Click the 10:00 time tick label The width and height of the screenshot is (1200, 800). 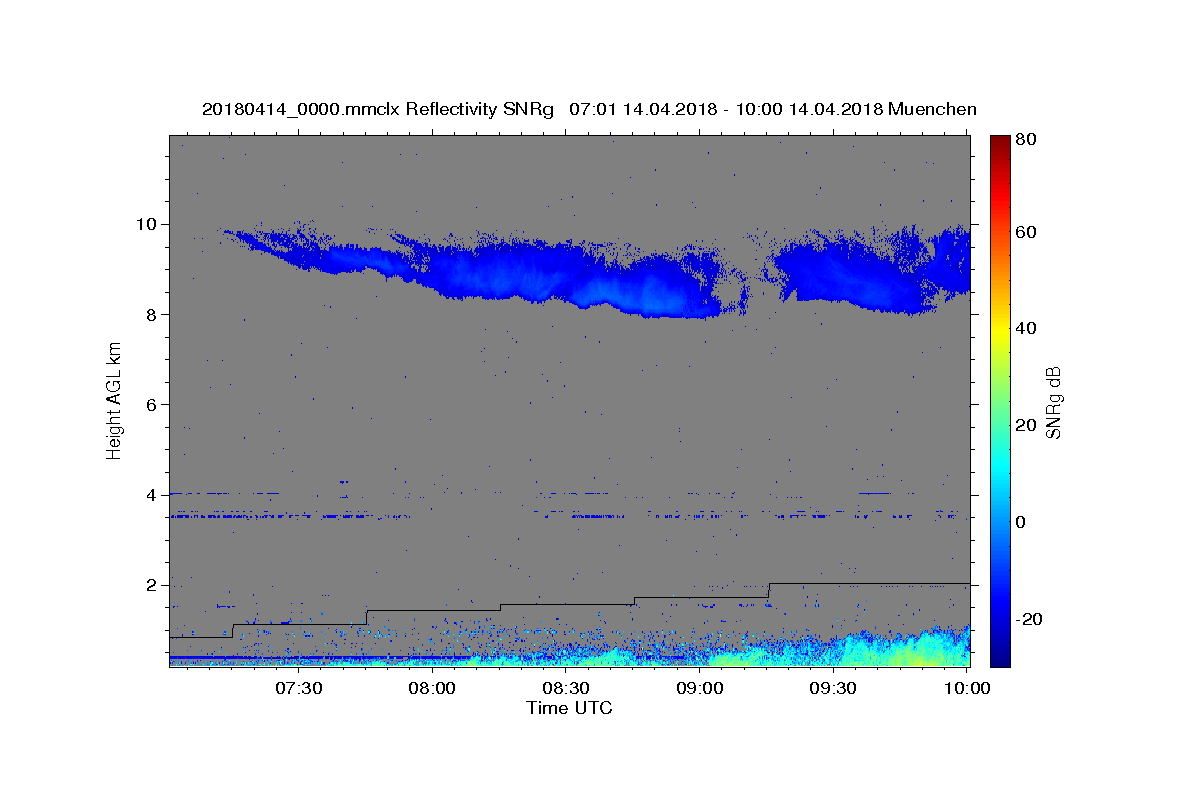(x=967, y=688)
